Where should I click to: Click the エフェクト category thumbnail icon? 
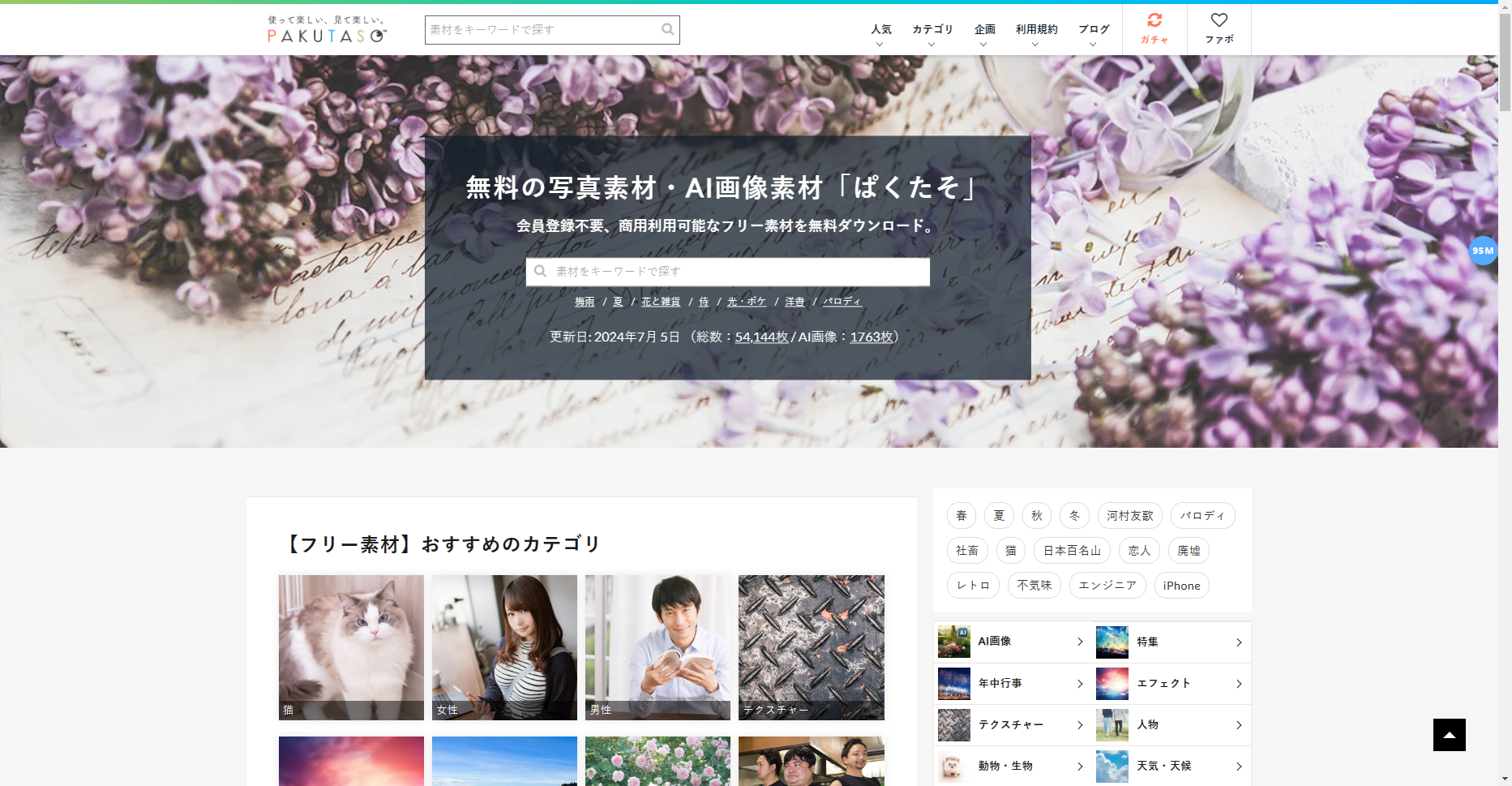1112,683
